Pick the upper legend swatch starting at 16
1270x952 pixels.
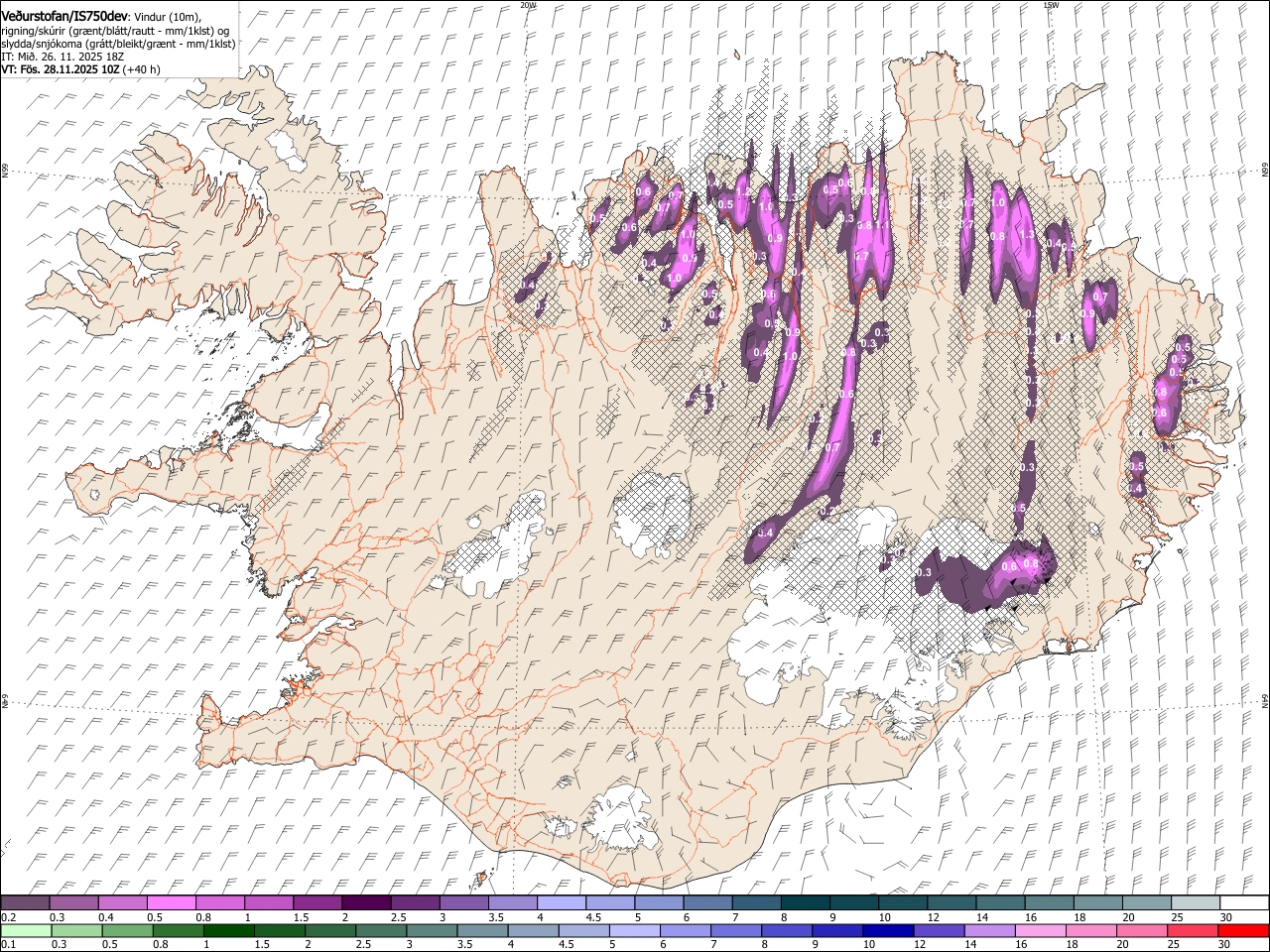pos(1048,902)
